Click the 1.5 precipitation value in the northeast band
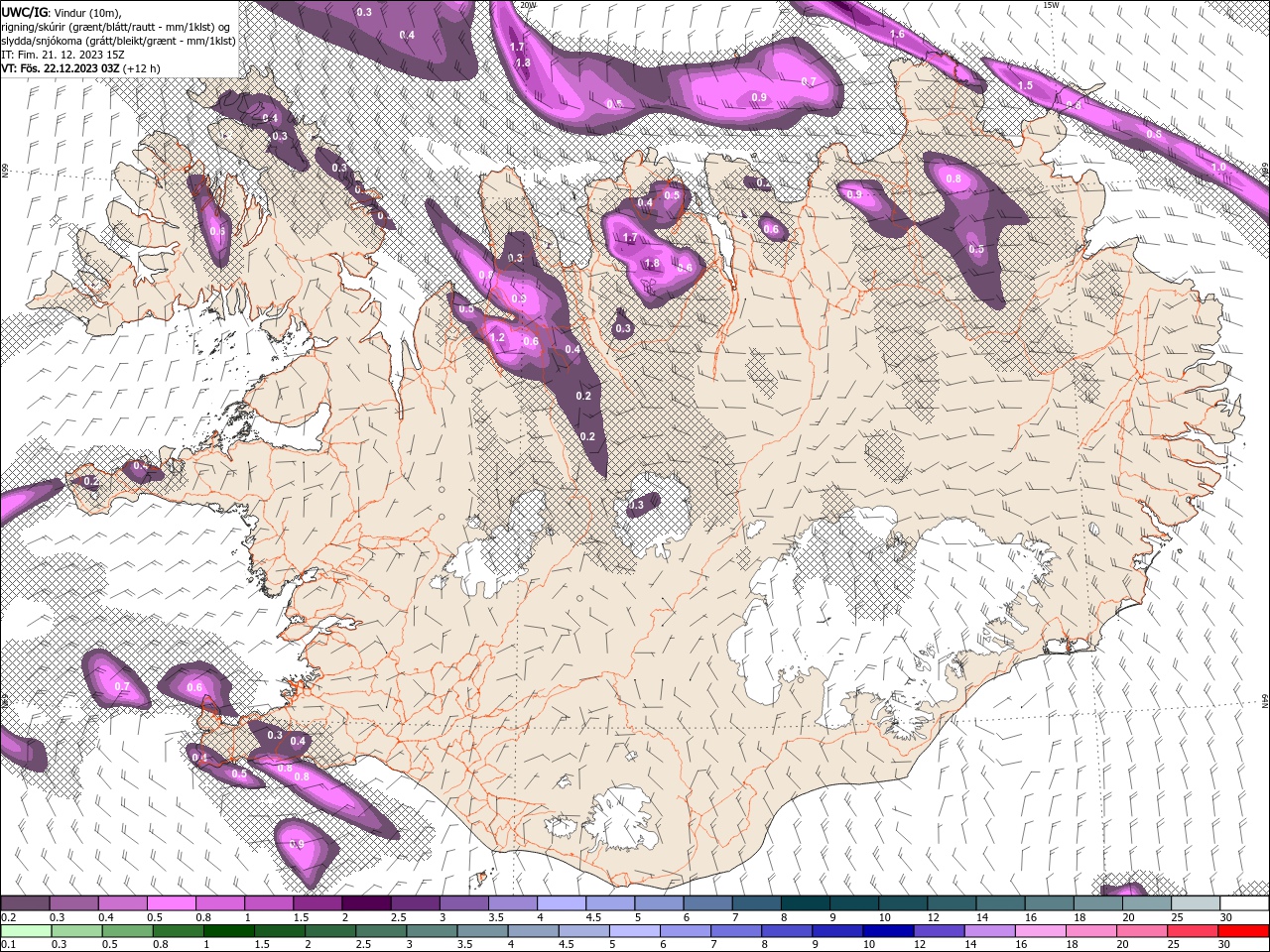Viewport: 1270px width, 952px height. point(1025,86)
